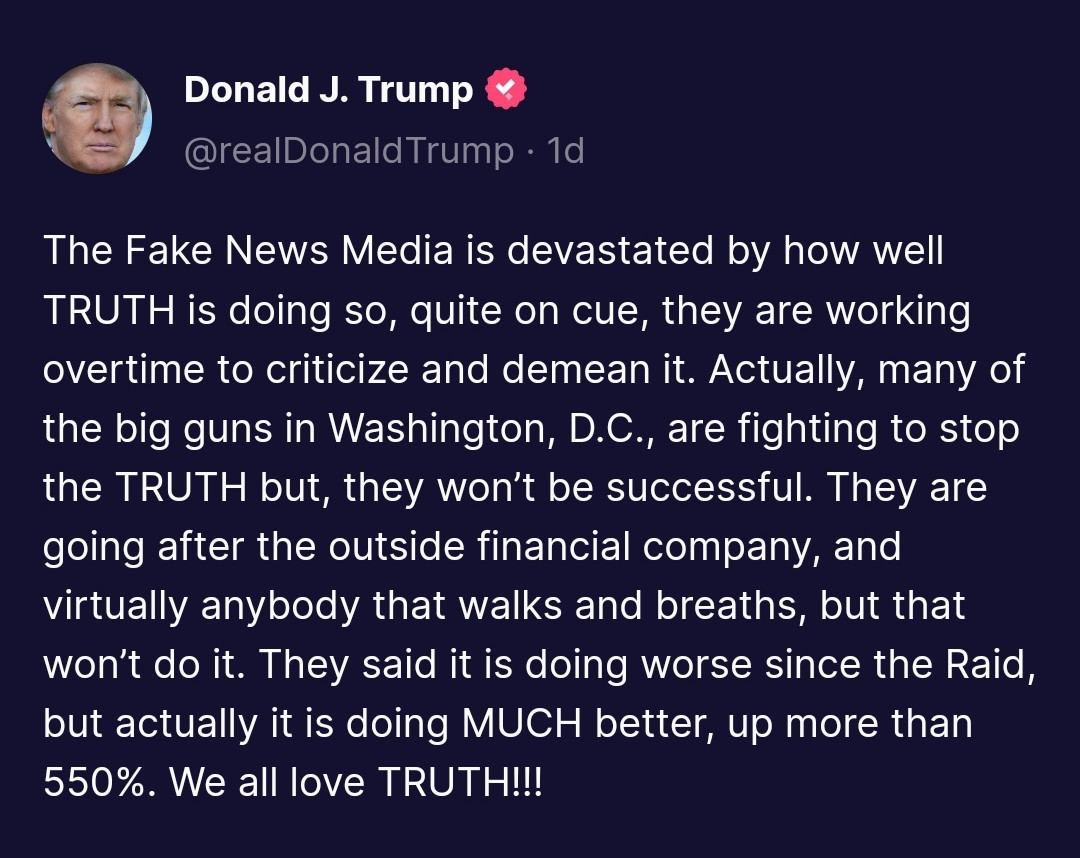Click the verified checkmark badge
The height and width of the screenshot is (858, 1080).
[506, 90]
